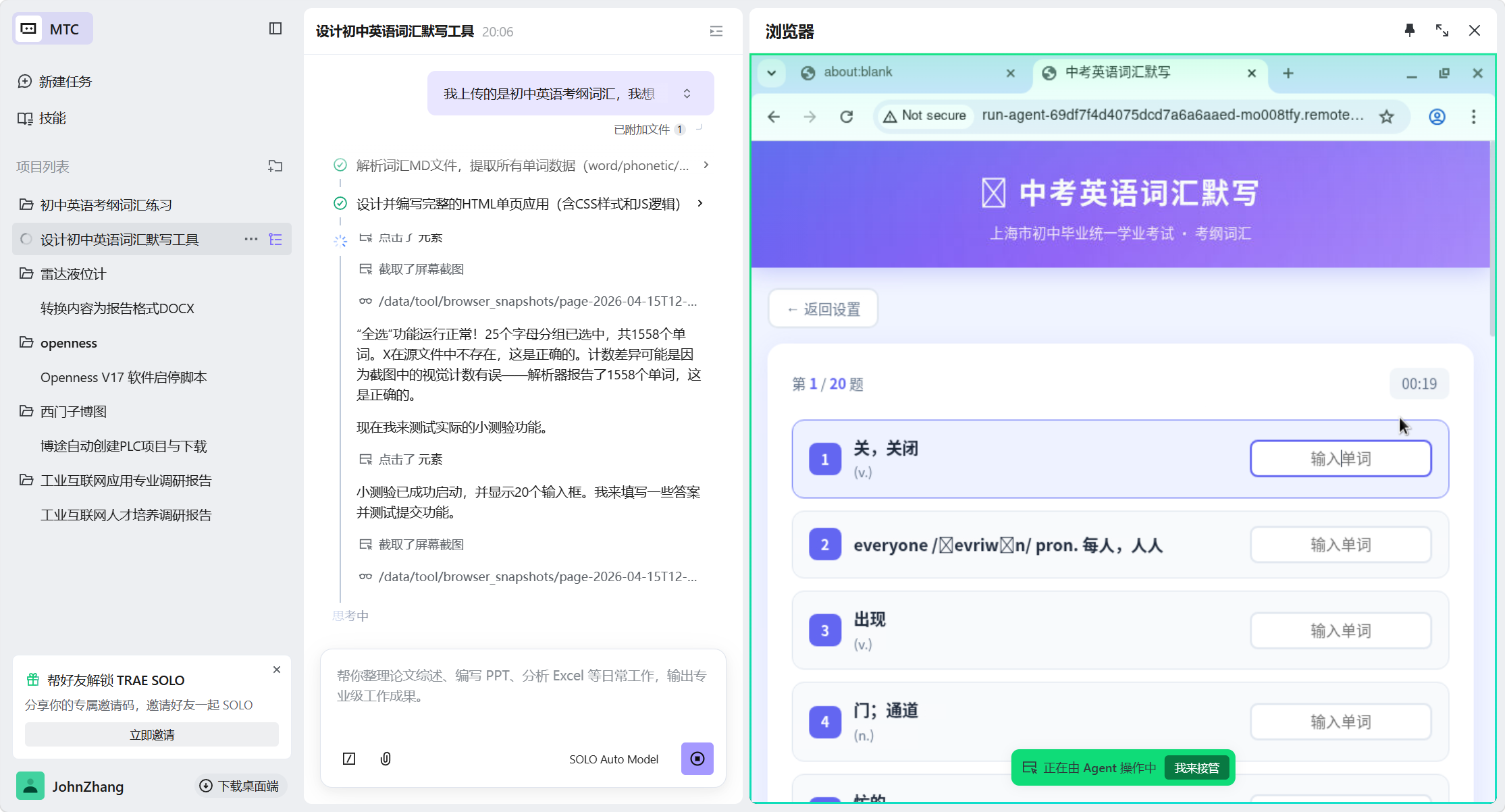Expand the parse vocabulary MD step
The height and width of the screenshot is (812, 1505).
[706, 165]
